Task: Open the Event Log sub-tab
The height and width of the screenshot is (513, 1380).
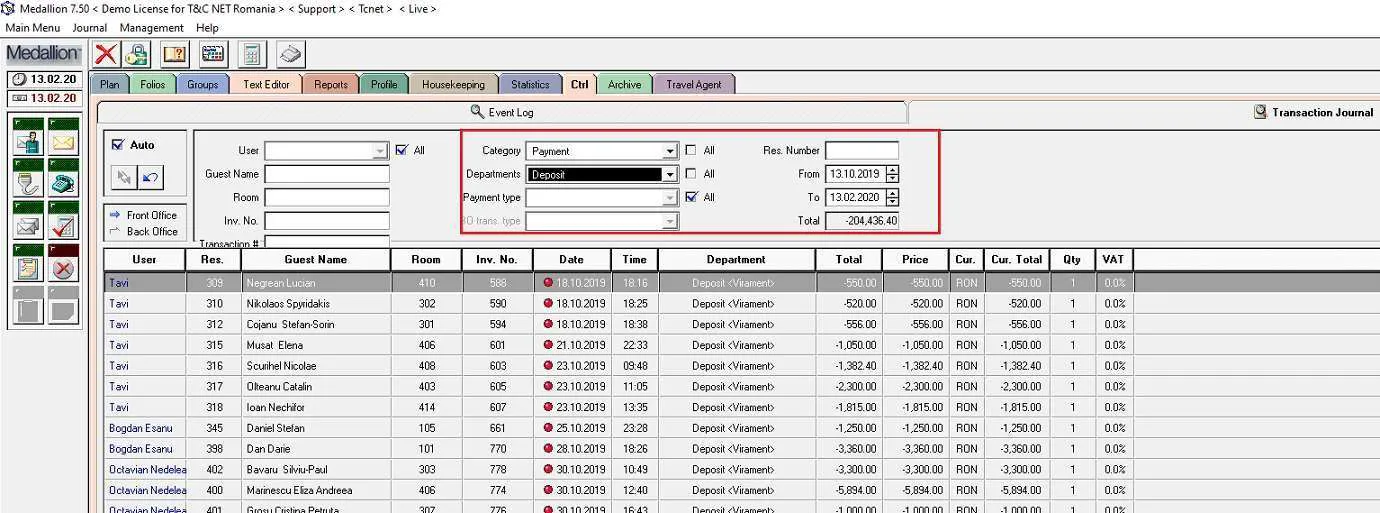Action: (502, 112)
